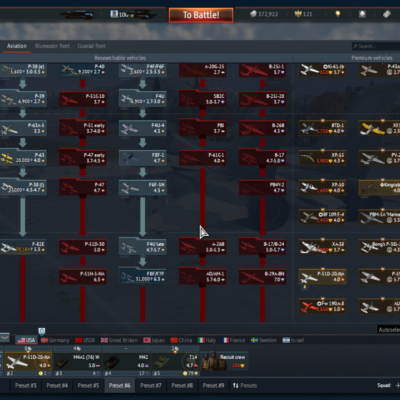Click the vehicle Search field

376,46
